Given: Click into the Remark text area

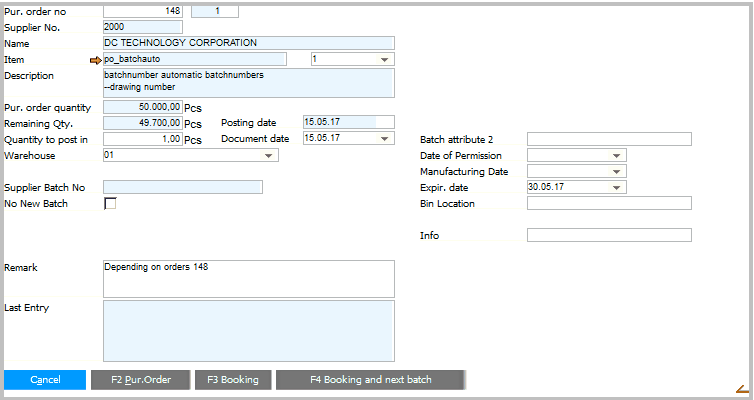Looking at the screenshot, I should (x=248, y=278).
